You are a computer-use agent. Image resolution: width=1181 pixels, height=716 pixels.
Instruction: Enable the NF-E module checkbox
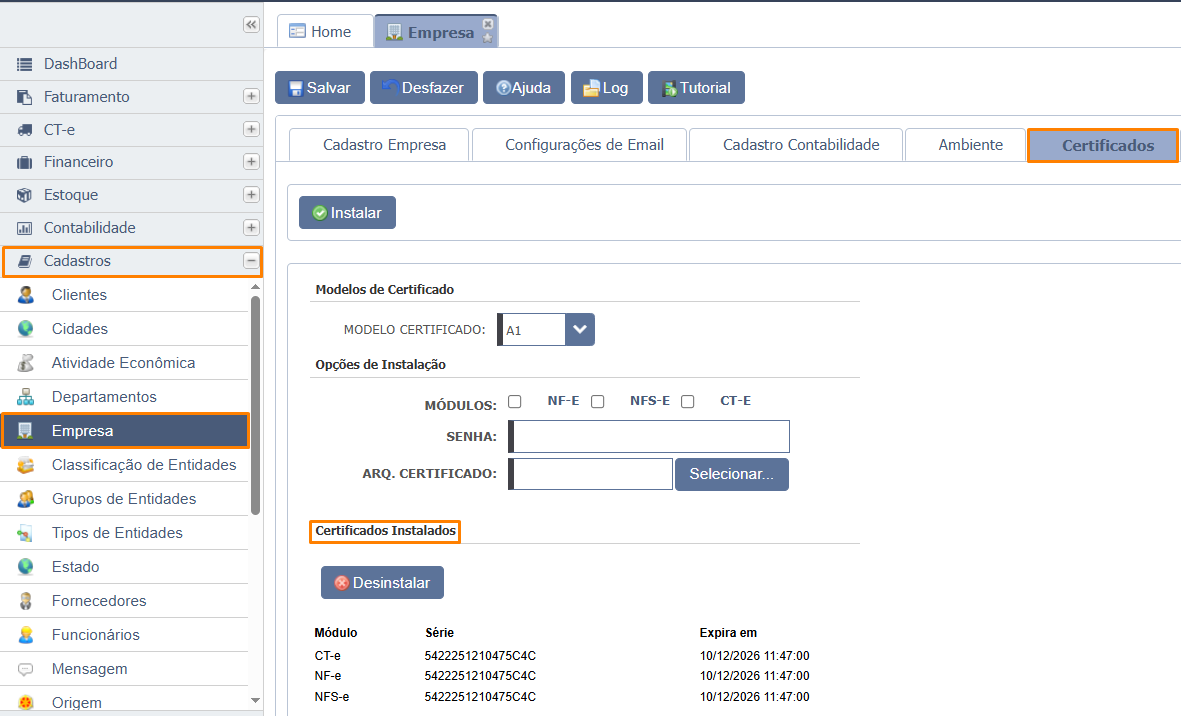click(514, 401)
